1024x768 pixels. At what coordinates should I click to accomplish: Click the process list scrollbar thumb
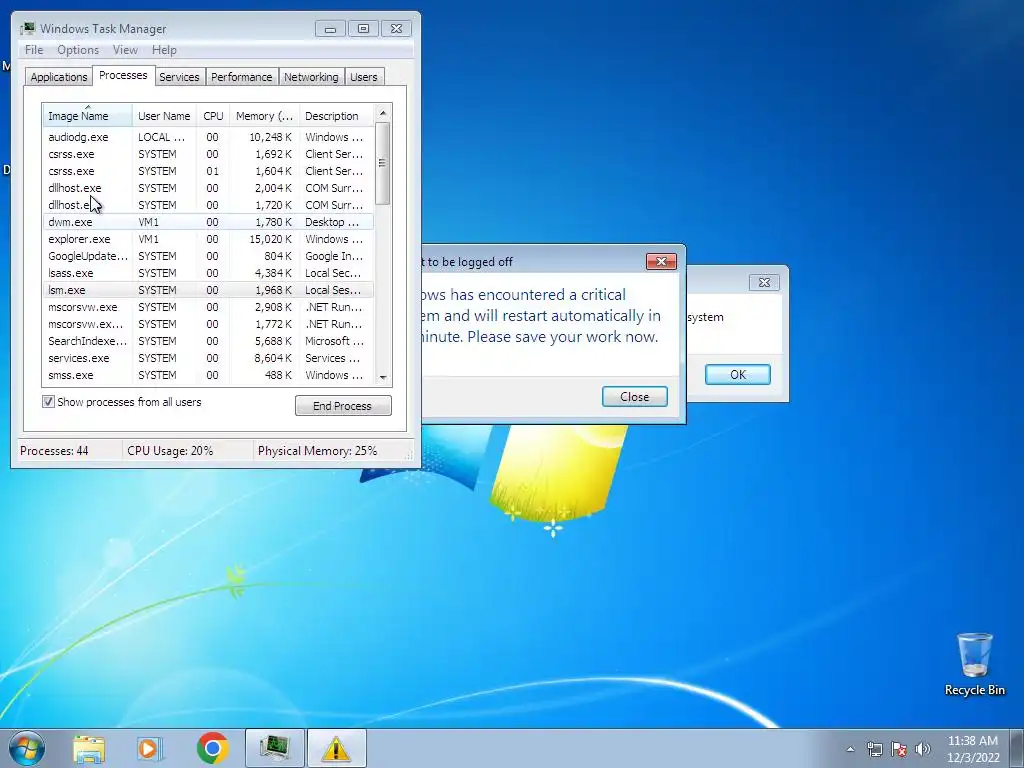pos(383,163)
